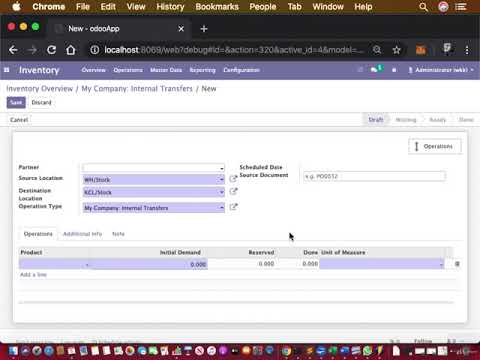The width and height of the screenshot is (480, 360).
Task: Open the Bookmarks menu in menu bar
Action: (217, 7)
